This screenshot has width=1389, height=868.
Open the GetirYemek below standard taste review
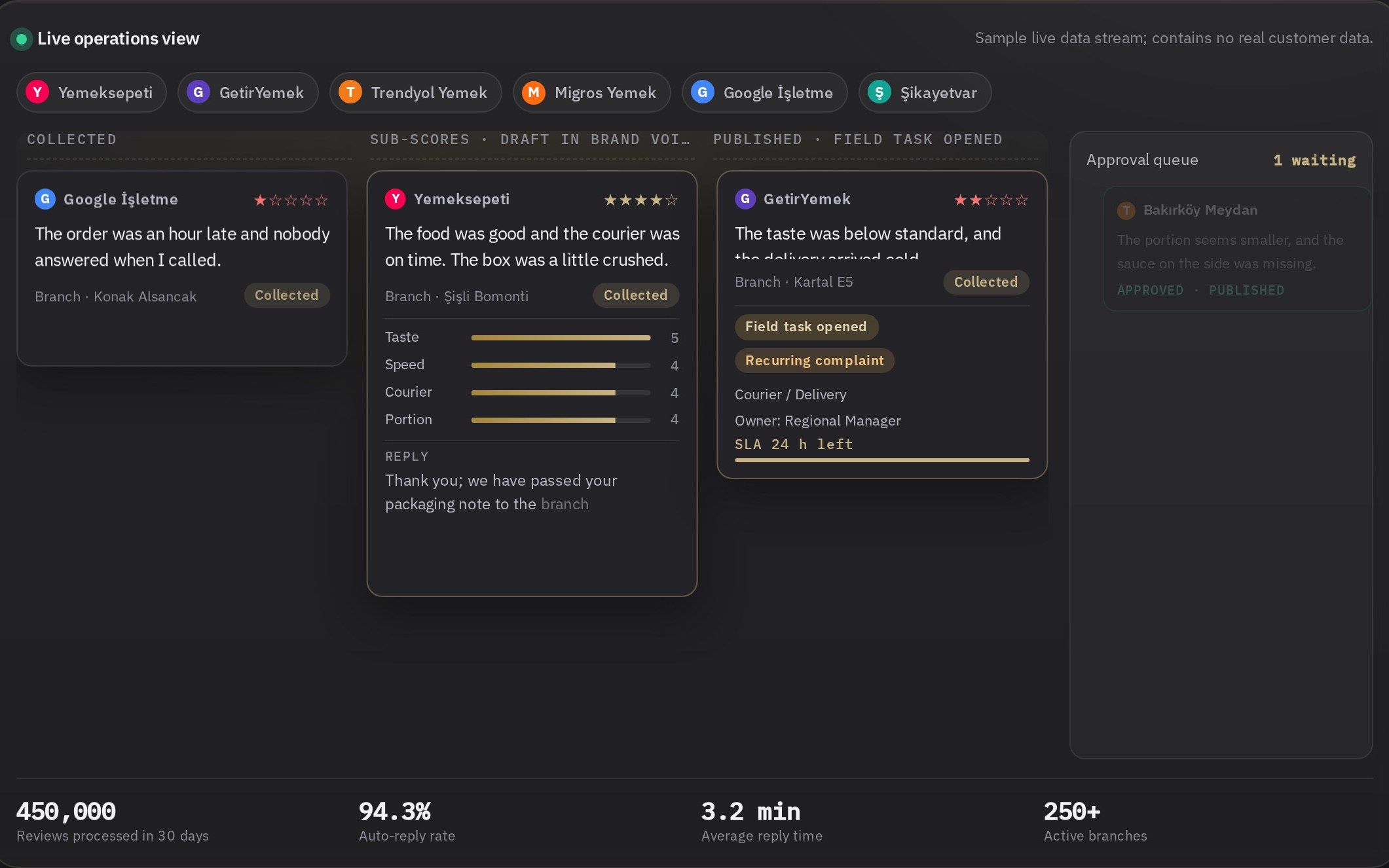[868, 242]
